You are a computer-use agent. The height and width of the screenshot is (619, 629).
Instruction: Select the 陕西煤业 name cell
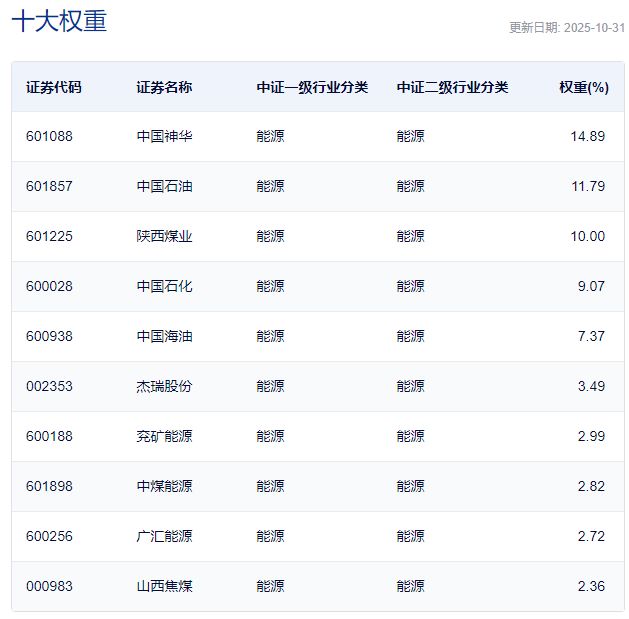[x=165, y=236]
